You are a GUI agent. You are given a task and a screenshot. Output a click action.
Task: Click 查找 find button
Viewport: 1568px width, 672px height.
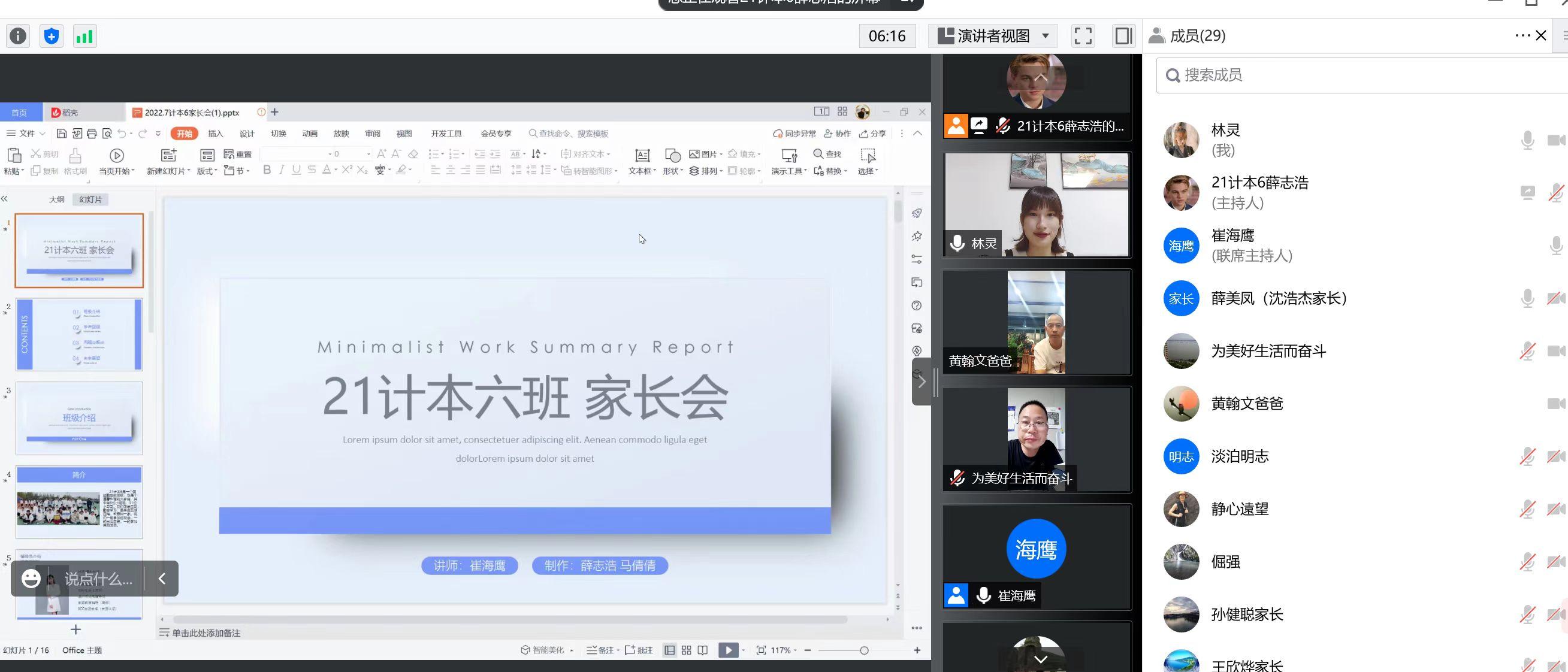(827, 154)
